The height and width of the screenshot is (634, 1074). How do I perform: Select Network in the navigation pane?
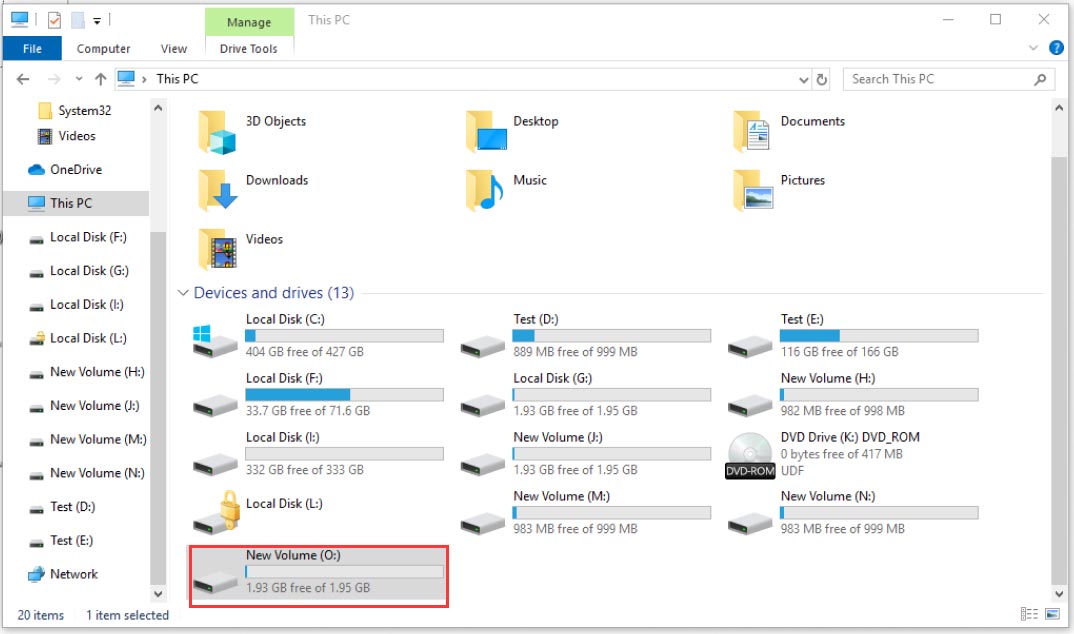74,574
